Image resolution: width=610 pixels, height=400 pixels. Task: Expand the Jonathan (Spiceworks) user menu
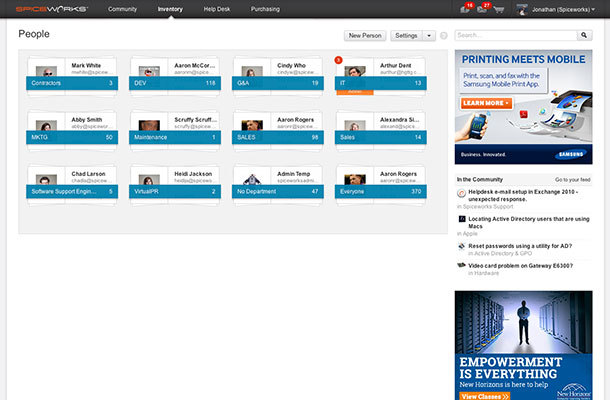[563, 9]
